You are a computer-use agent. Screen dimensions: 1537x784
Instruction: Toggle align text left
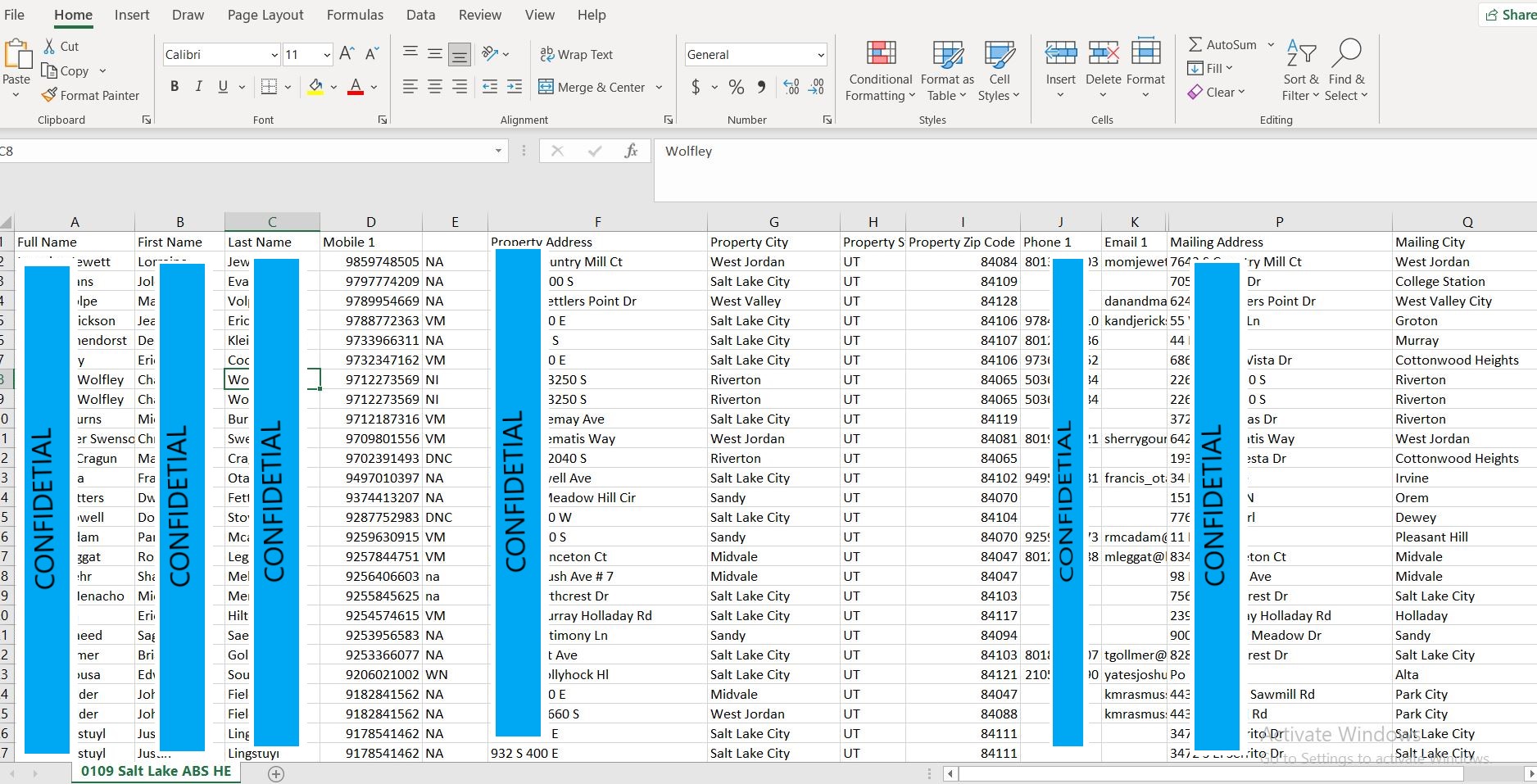tap(410, 87)
